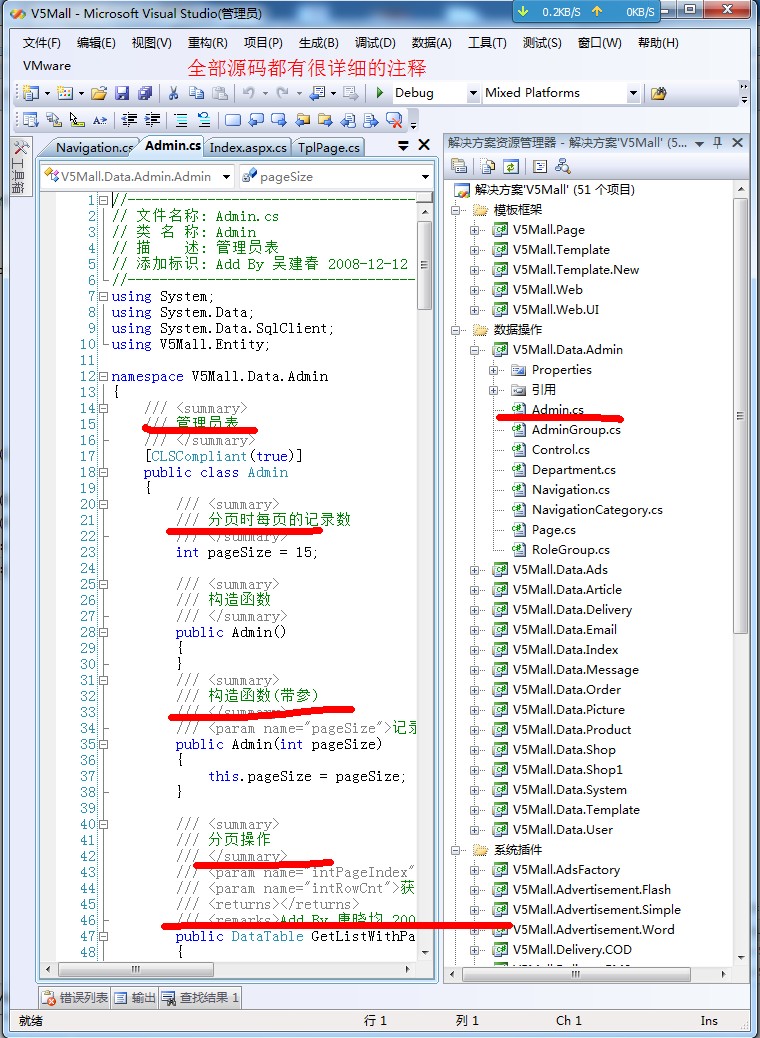Open the 查找结果 1 panel tab
This screenshot has height=1038, width=760.
201,997
